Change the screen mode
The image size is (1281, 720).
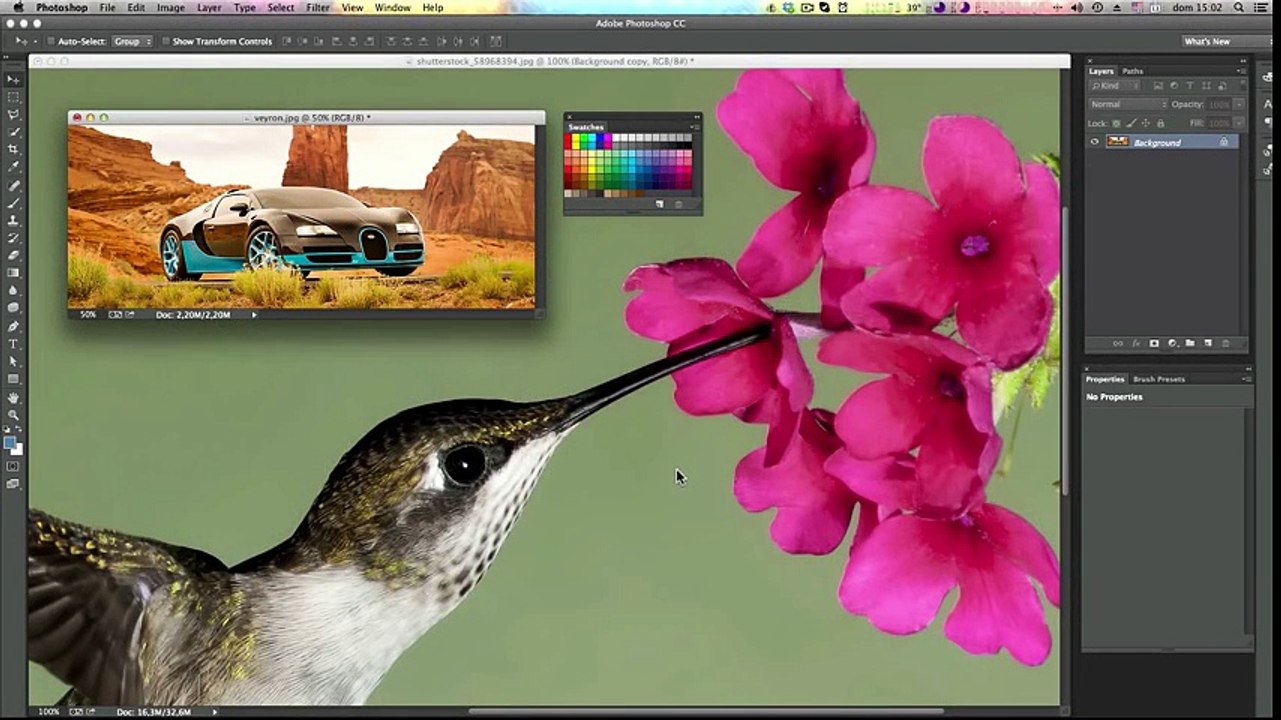[13, 484]
